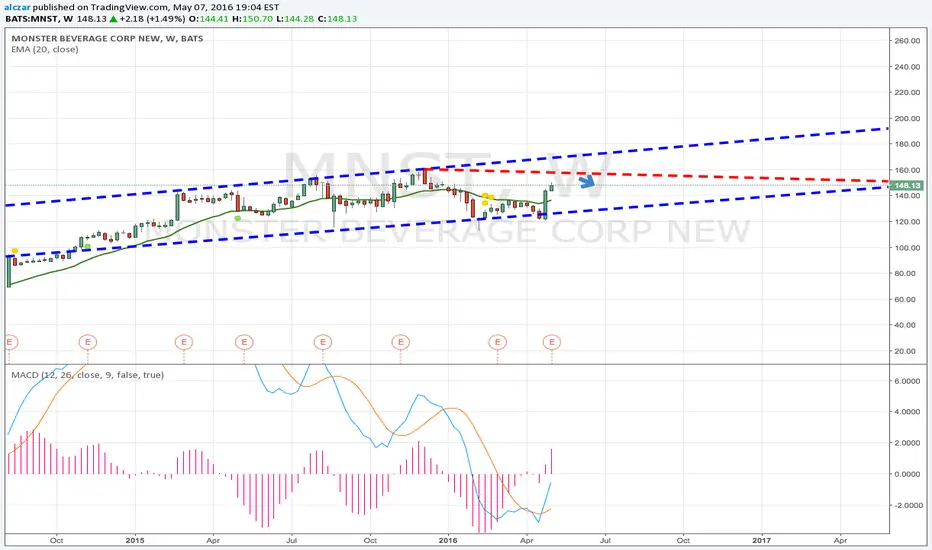This screenshot has height=550, width=932.
Task: Click the 4.0000 MACD axis label
Action: tap(909, 412)
